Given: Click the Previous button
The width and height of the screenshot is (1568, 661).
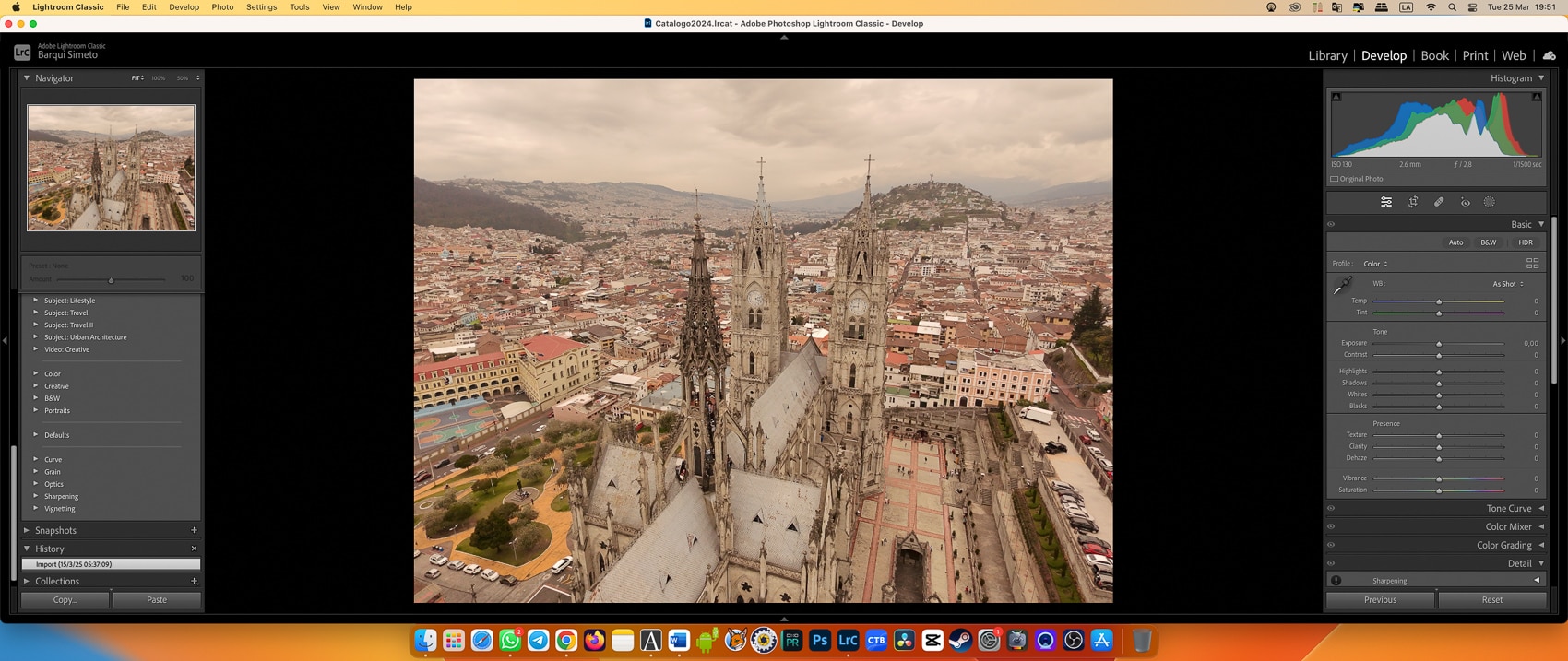Looking at the screenshot, I should click(x=1380, y=600).
